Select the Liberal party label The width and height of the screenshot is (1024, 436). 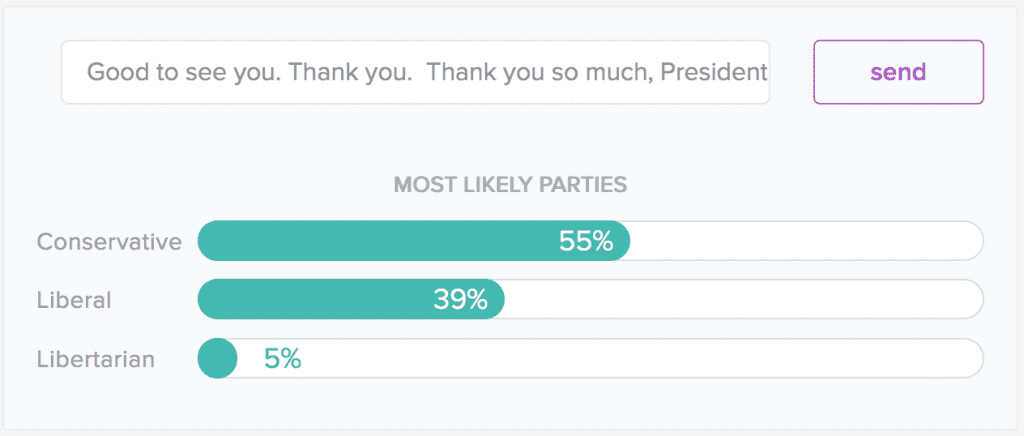pos(74,299)
